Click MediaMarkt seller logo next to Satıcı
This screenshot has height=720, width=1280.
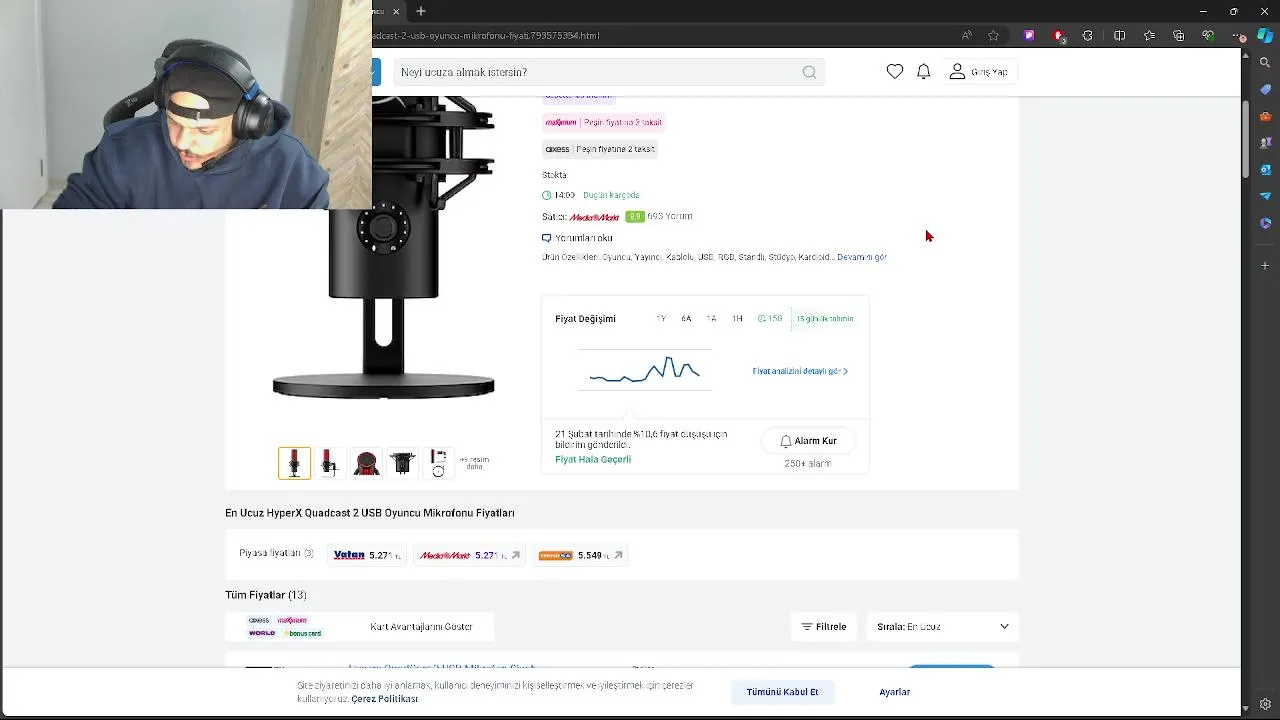(594, 217)
